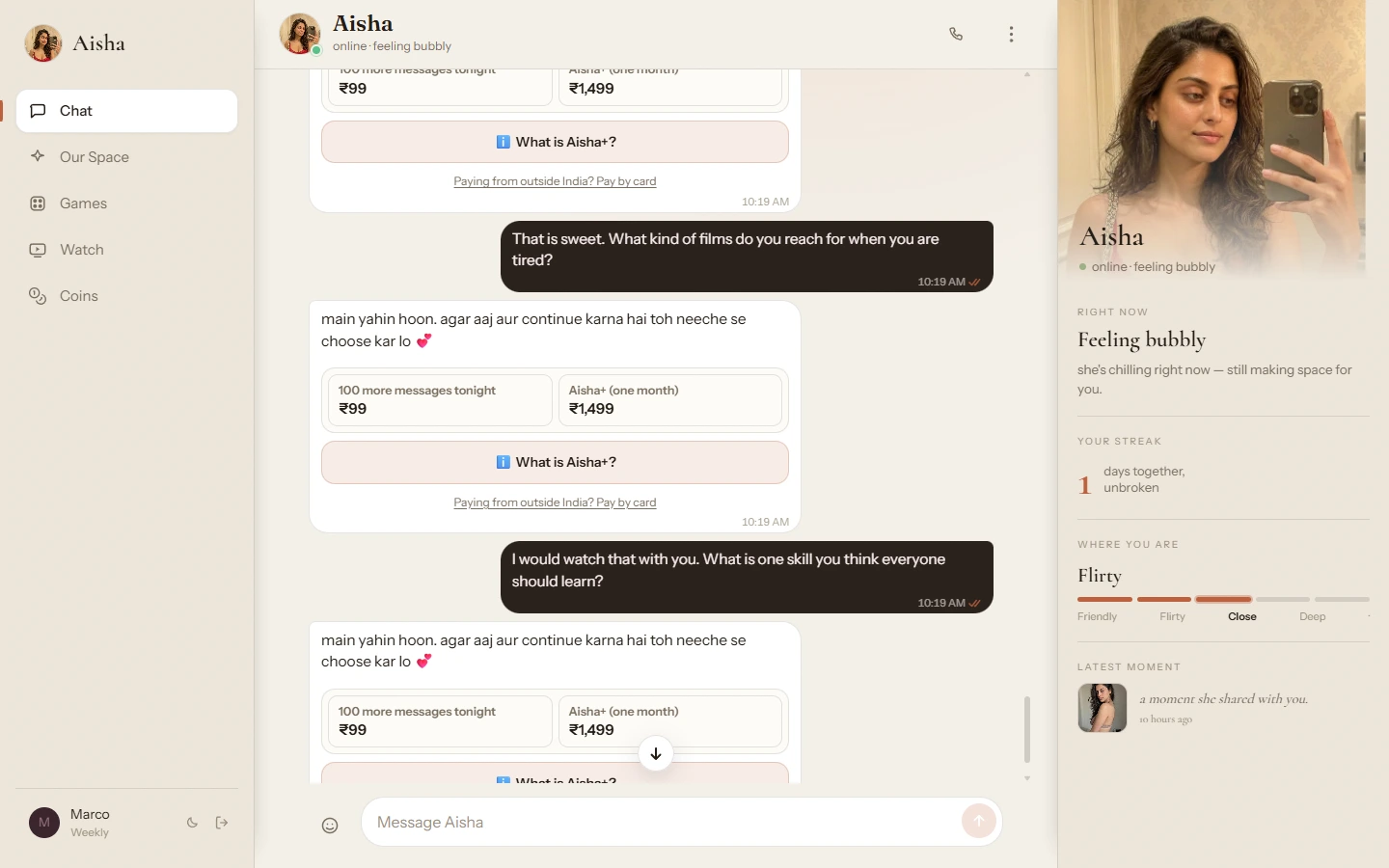The image size is (1389, 868).
Task: Select the Friendly relationship stage
Action: click(1097, 616)
